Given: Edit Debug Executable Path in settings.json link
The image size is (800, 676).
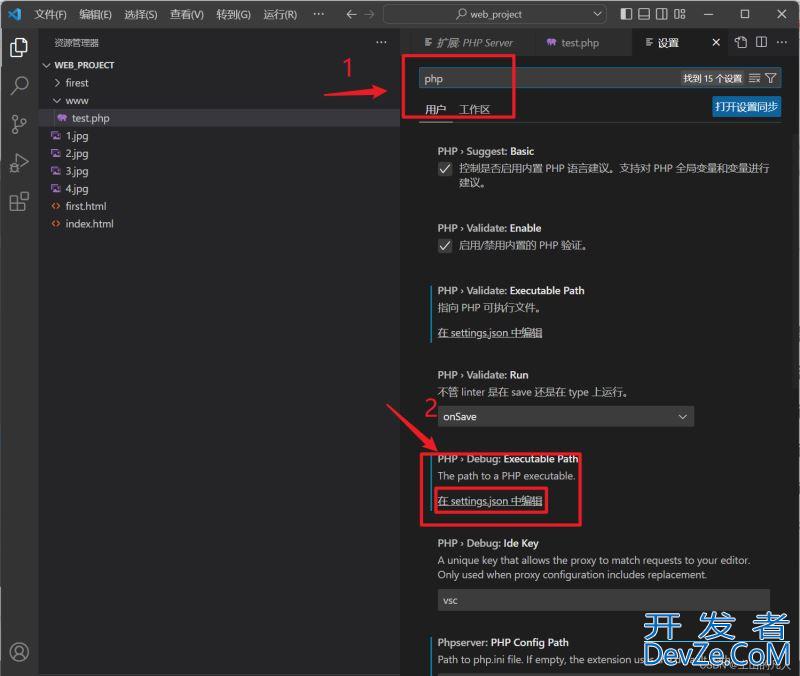Looking at the screenshot, I should pos(489,501).
